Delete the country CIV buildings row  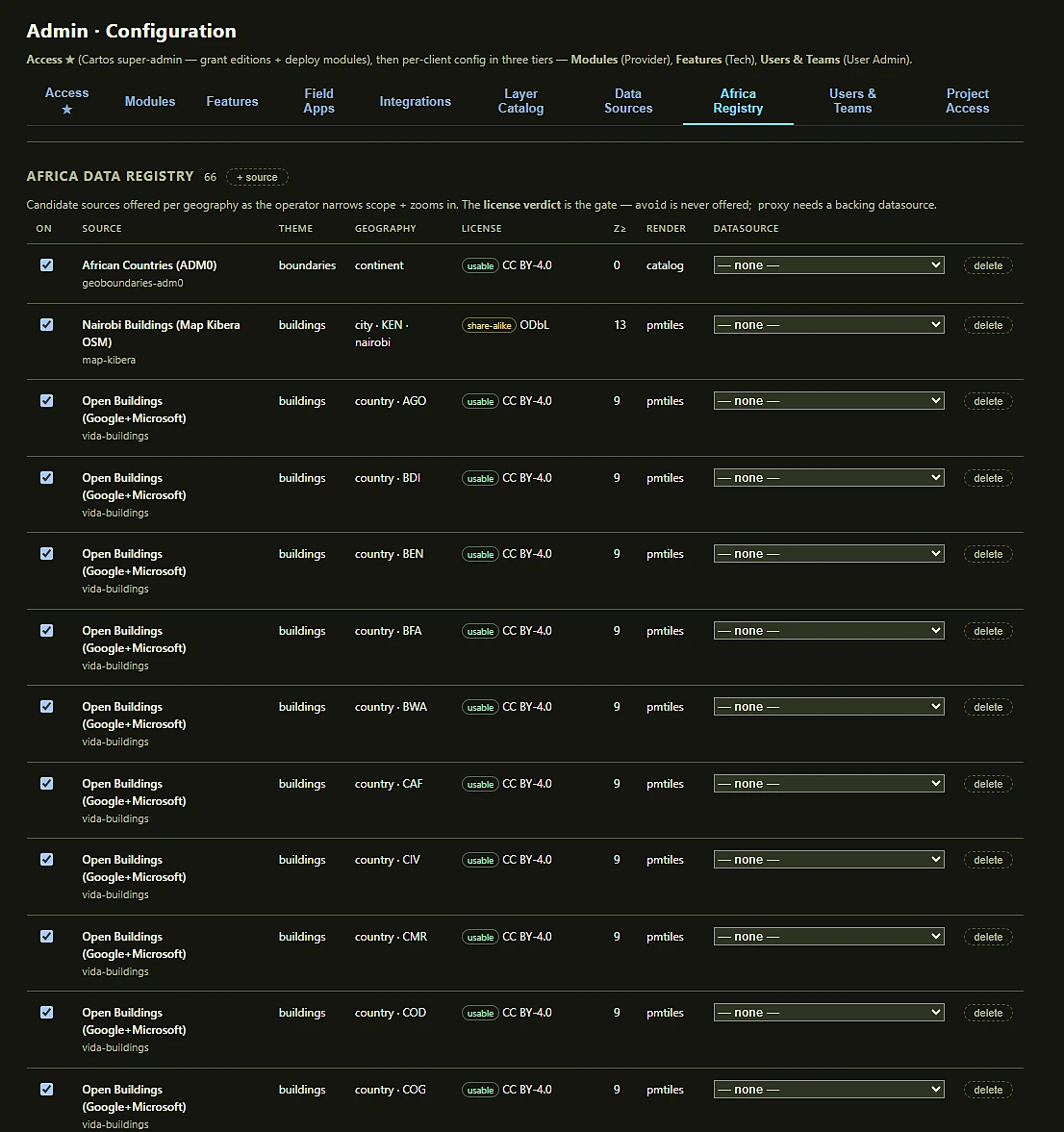pyautogui.click(x=987, y=861)
